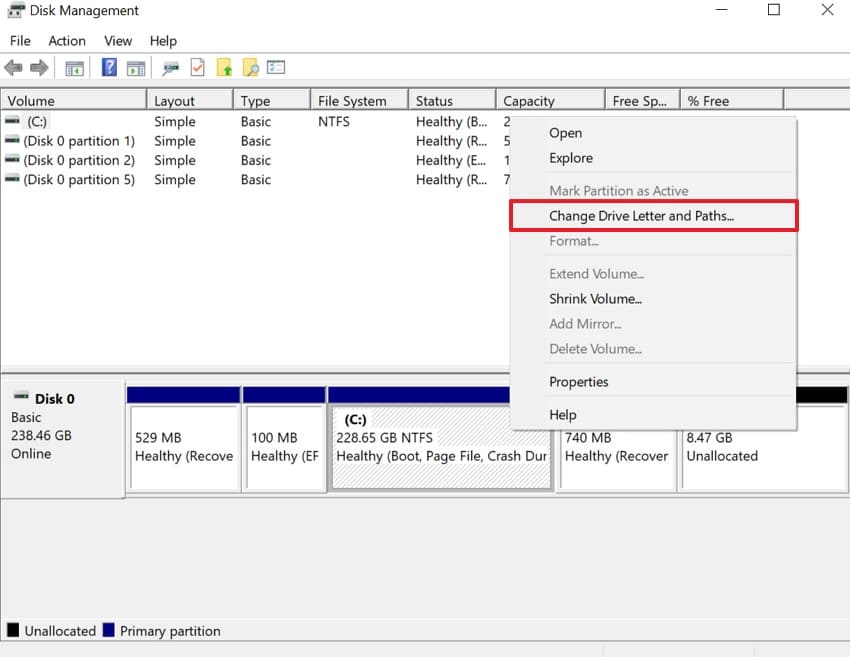Click the greyed Delete Volume entry
850x657 pixels.
pos(653,349)
